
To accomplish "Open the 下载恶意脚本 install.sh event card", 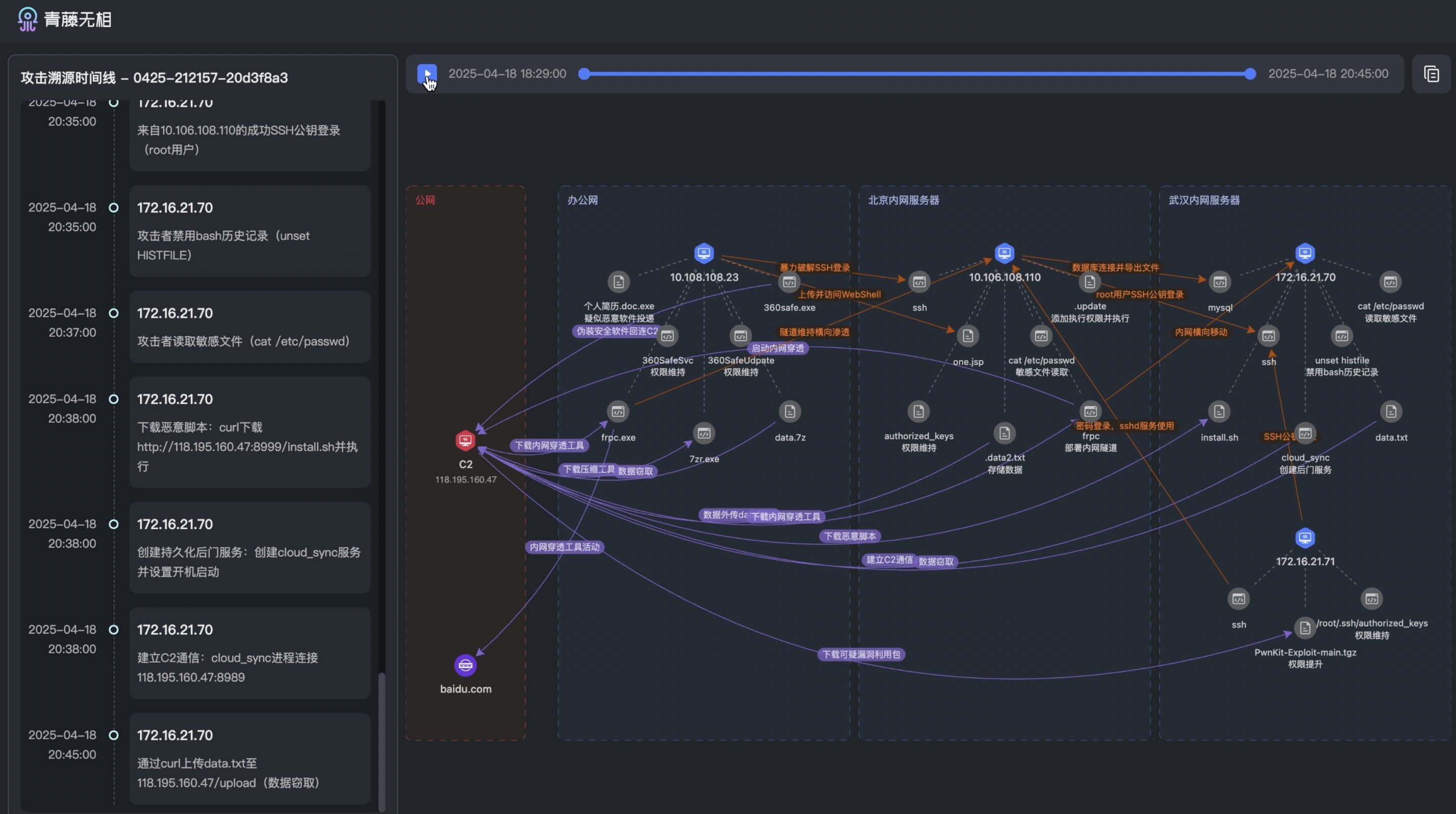I will (250, 432).
